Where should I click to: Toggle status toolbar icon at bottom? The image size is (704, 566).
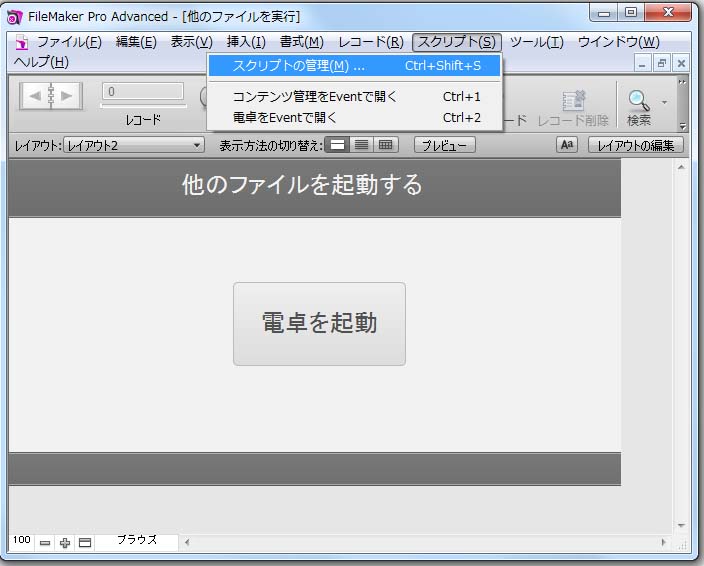(x=85, y=543)
